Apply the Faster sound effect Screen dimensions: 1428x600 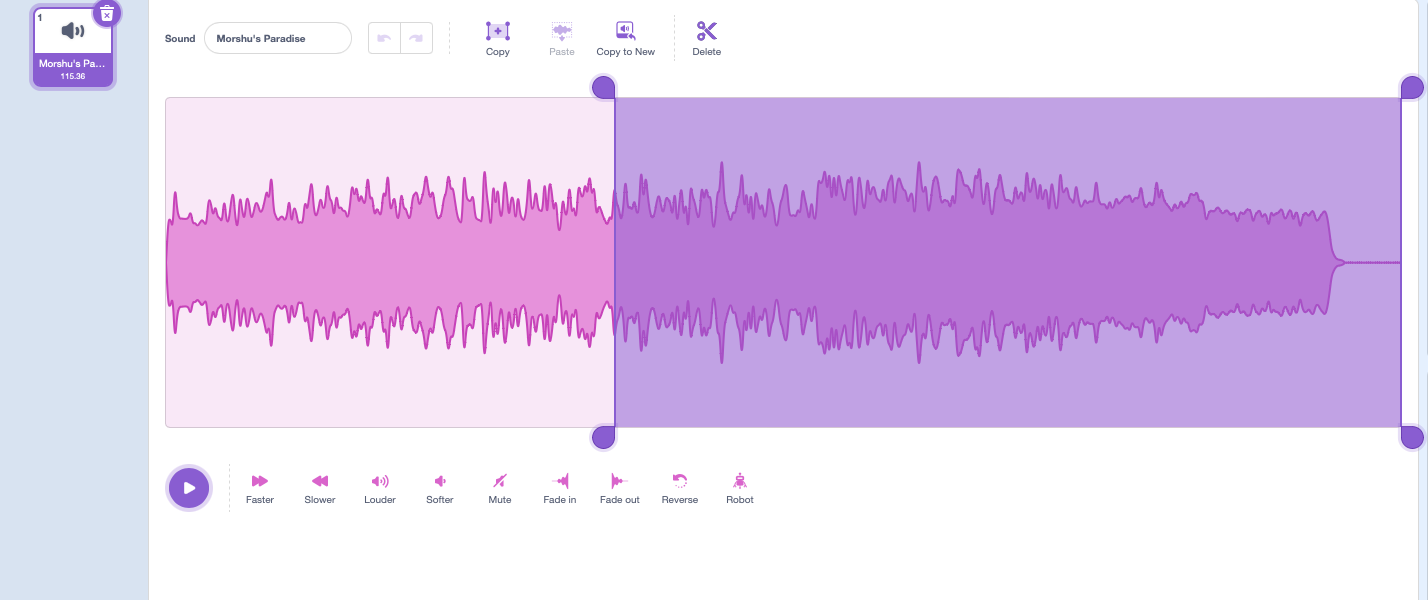click(260, 481)
